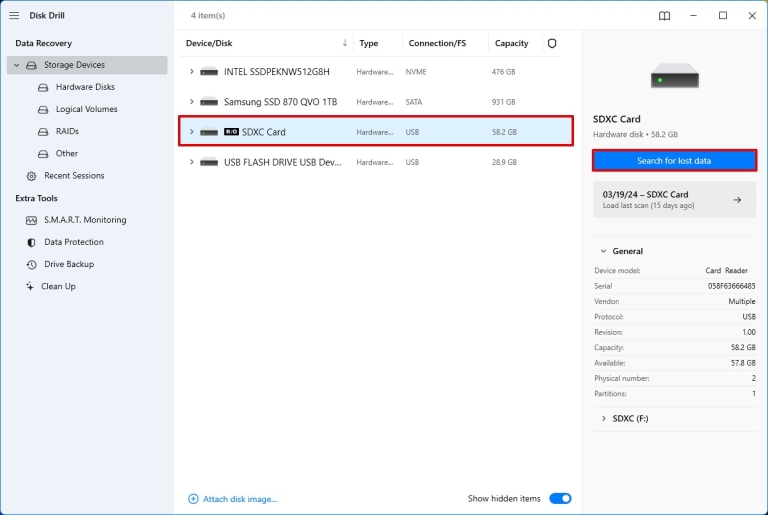
Task: Sort by Device/Disk column header
Action: tap(209, 43)
